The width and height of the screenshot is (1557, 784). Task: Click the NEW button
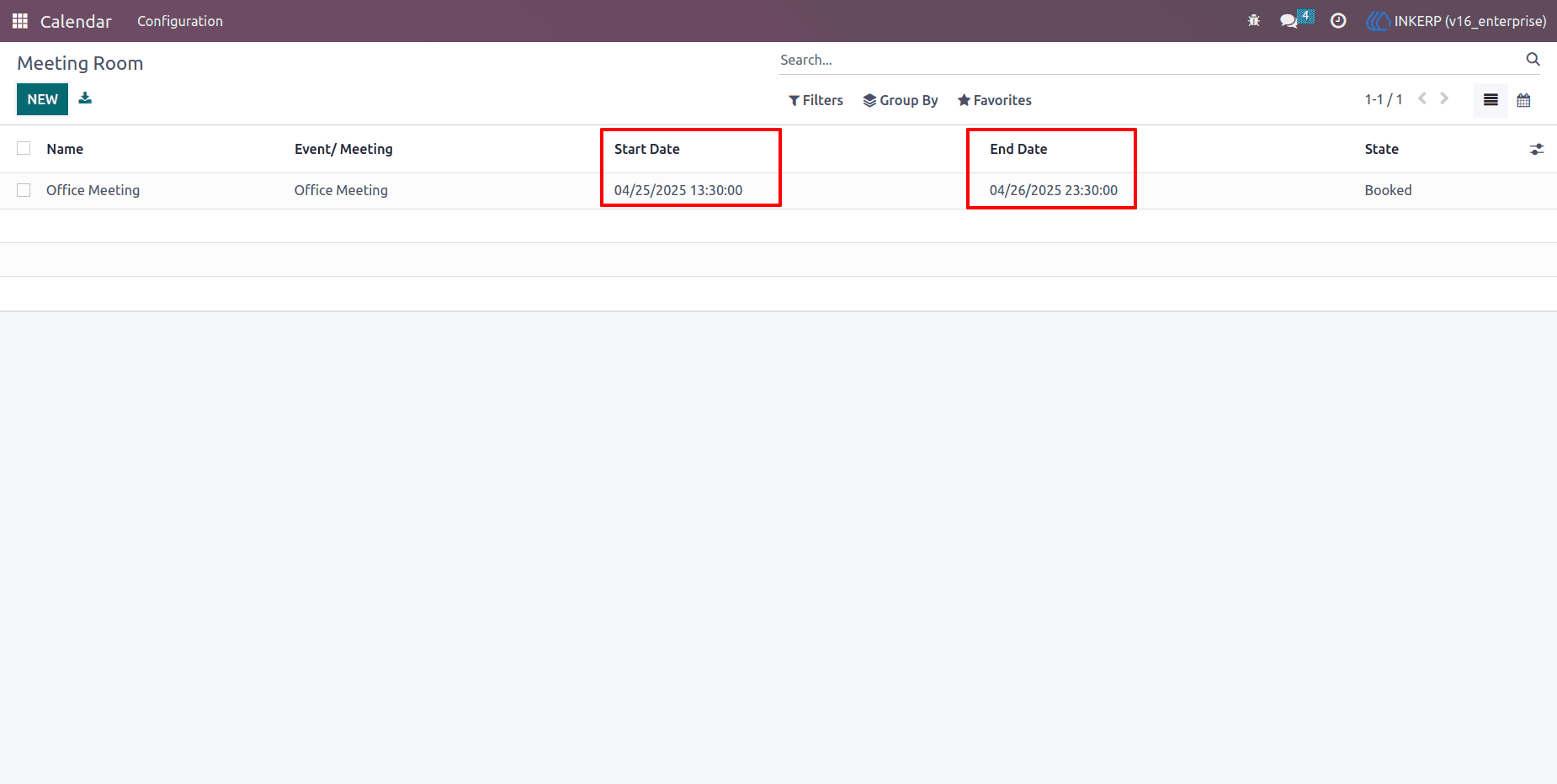42,99
